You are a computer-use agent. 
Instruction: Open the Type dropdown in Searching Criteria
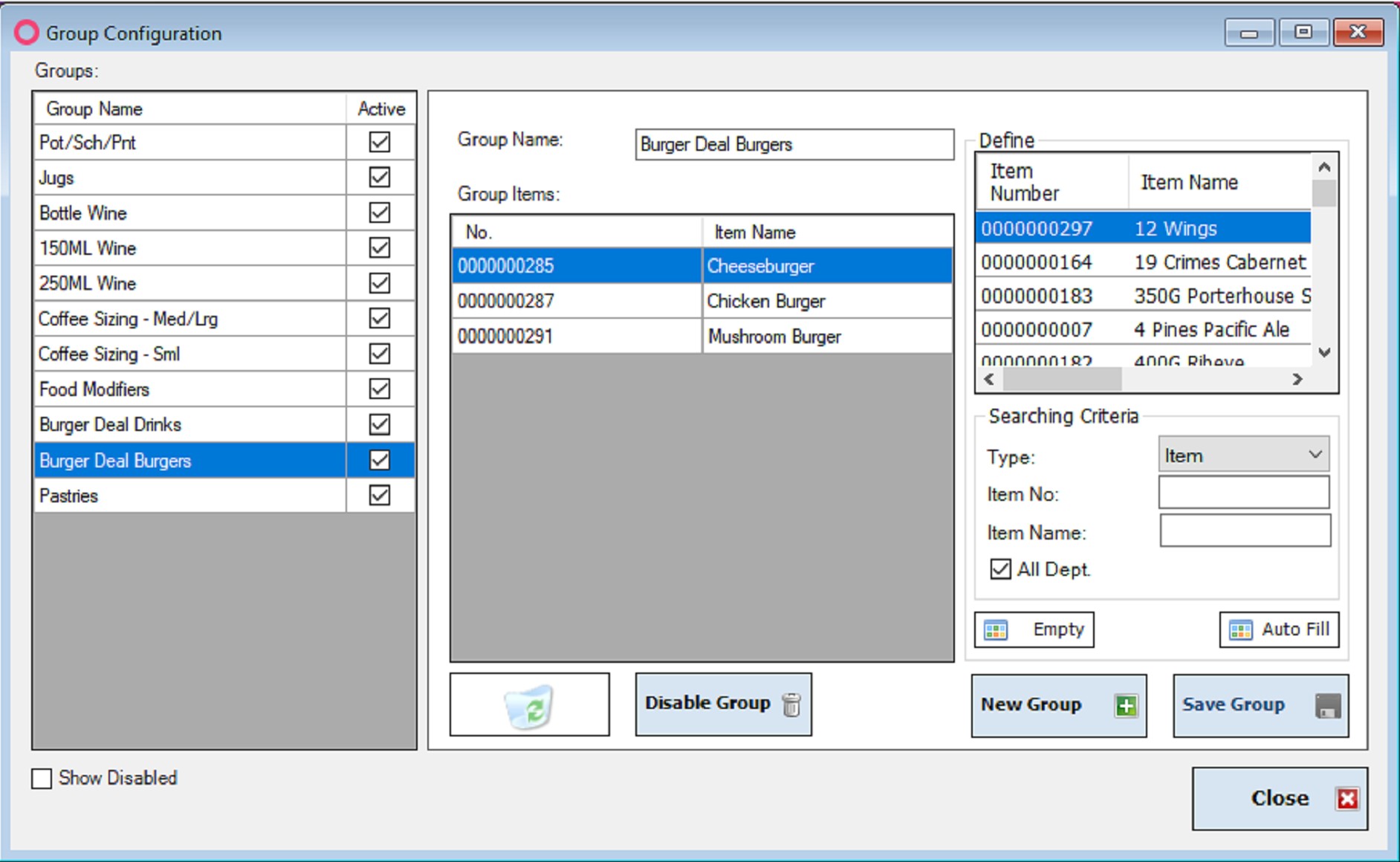pyautogui.click(x=1243, y=455)
